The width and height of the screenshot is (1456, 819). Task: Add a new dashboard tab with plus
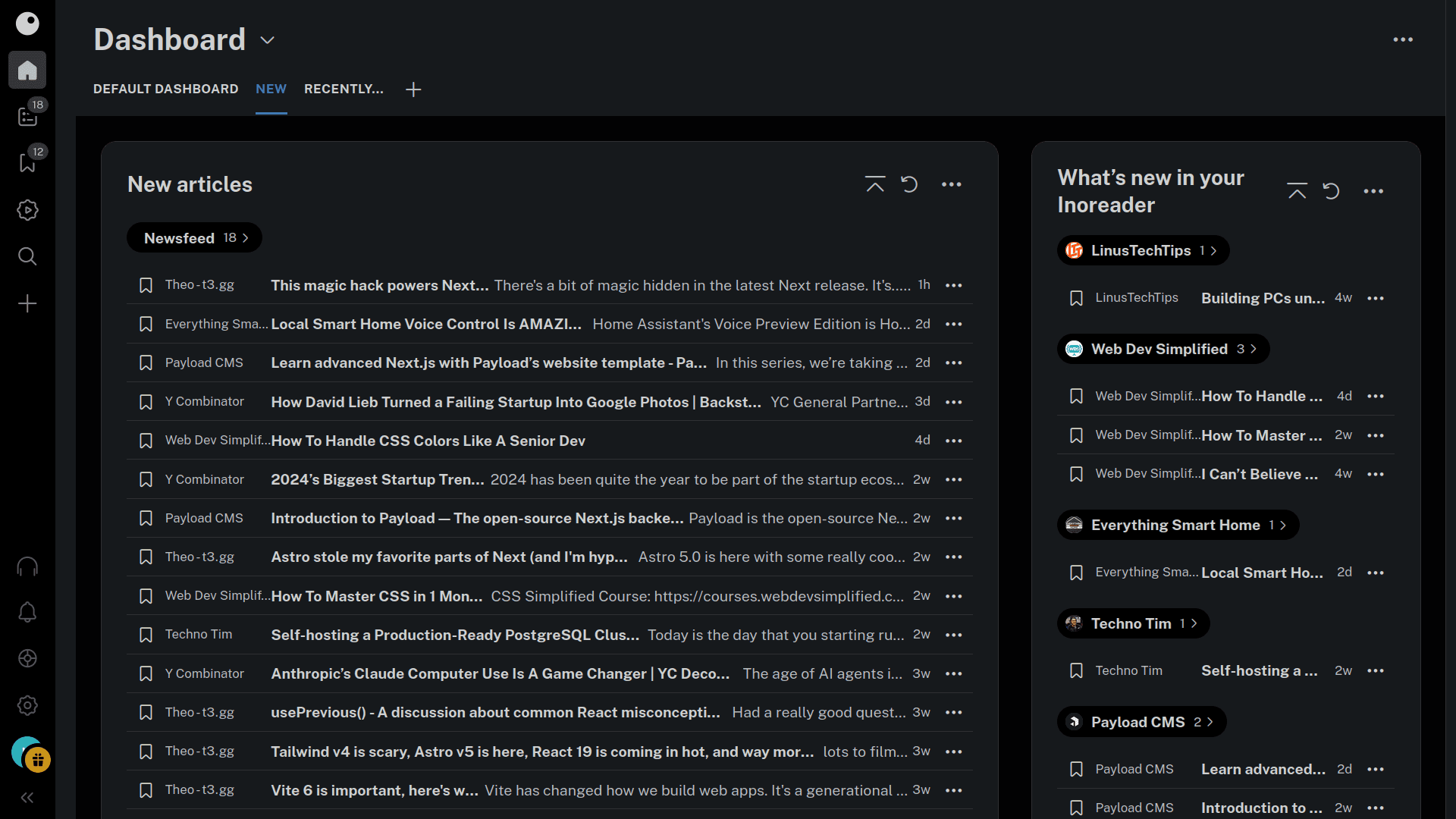pyautogui.click(x=413, y=89)
